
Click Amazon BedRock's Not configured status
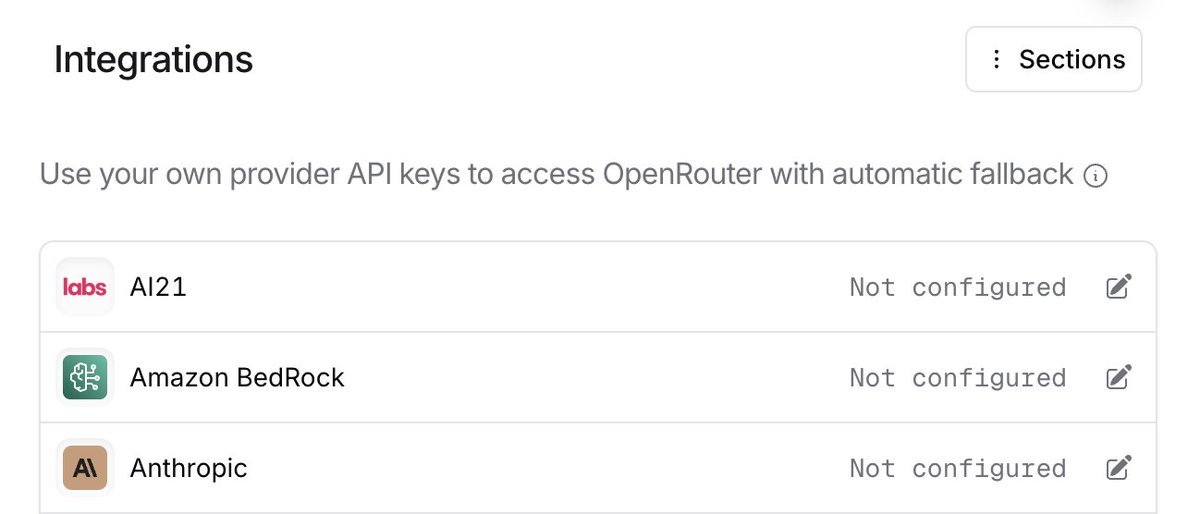click(957, 378)
